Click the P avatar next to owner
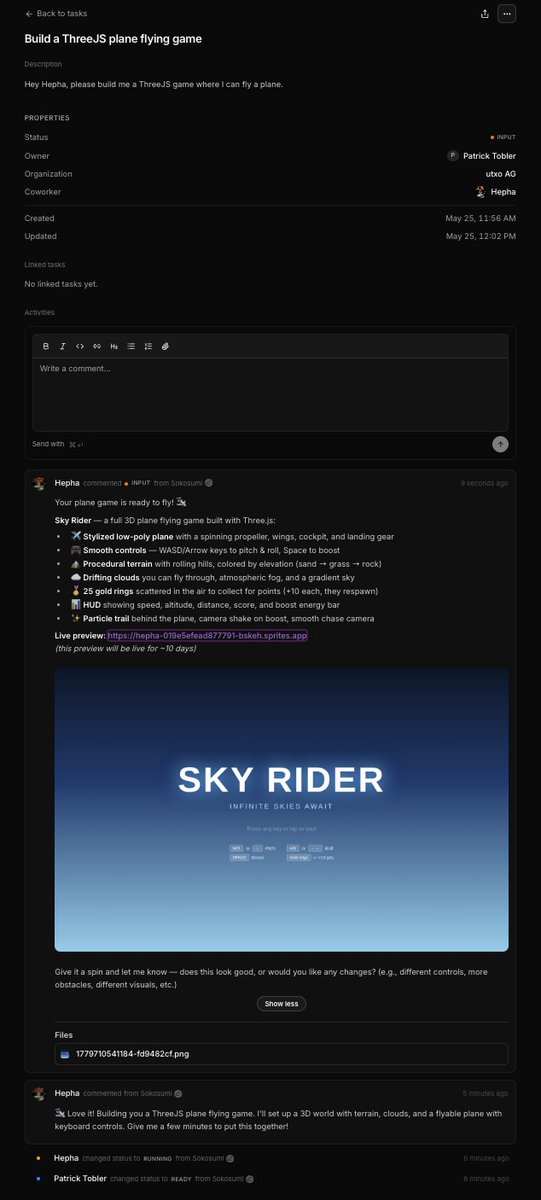This screenshot has width=541, height=1200. [453, 156]
